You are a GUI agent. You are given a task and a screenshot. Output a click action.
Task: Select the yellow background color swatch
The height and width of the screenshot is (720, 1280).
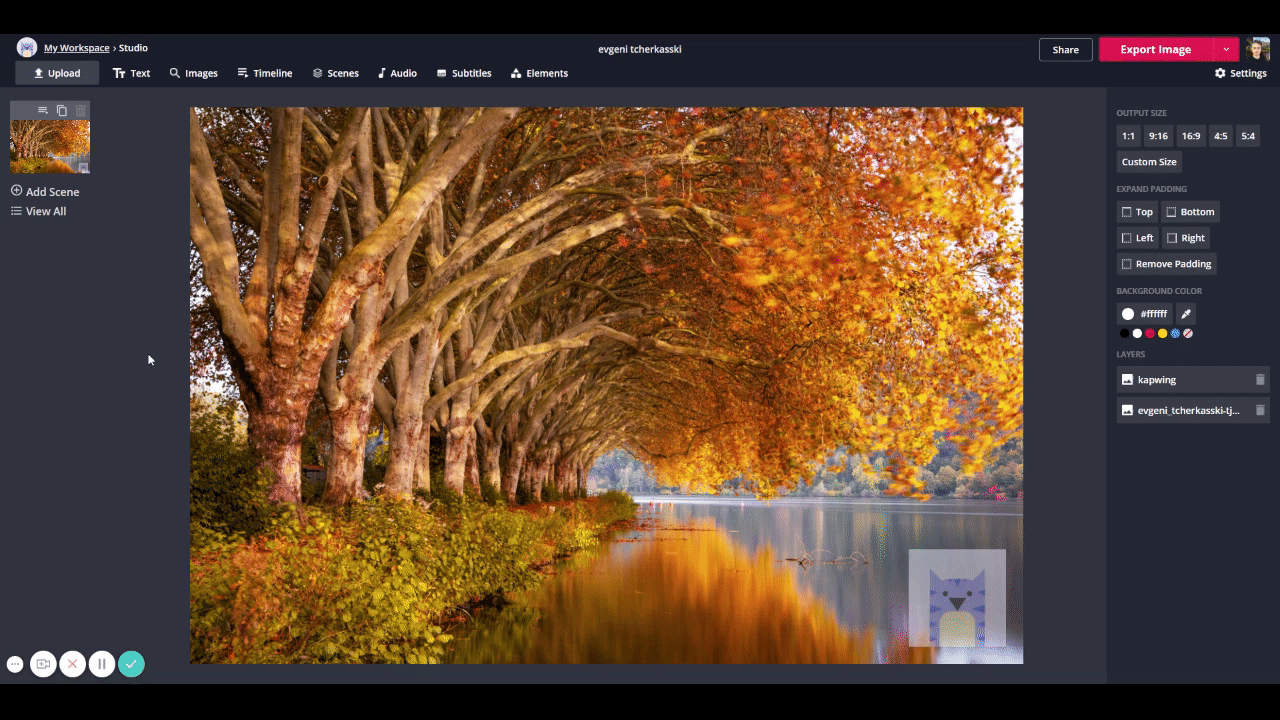(1162, 334)
